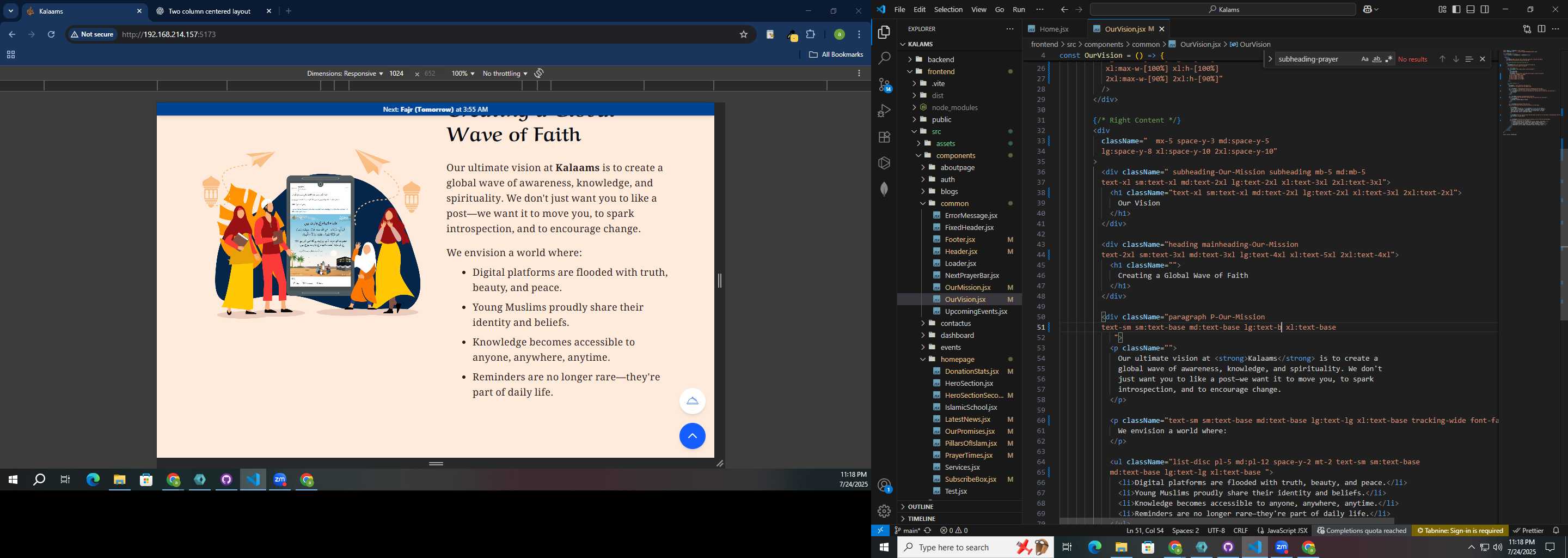Open the 100% zoom dropdown in device toolbar
This screenshot has height=558, width=1568.
point(463,74)
